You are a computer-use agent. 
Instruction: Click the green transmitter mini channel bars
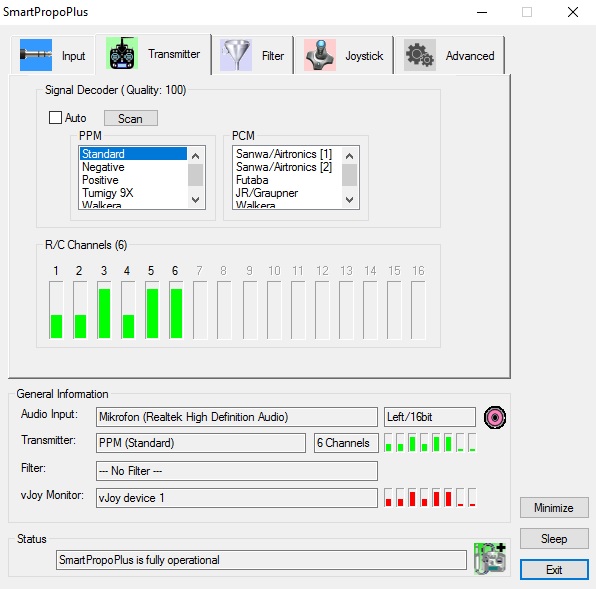click(x=430, y=443)
